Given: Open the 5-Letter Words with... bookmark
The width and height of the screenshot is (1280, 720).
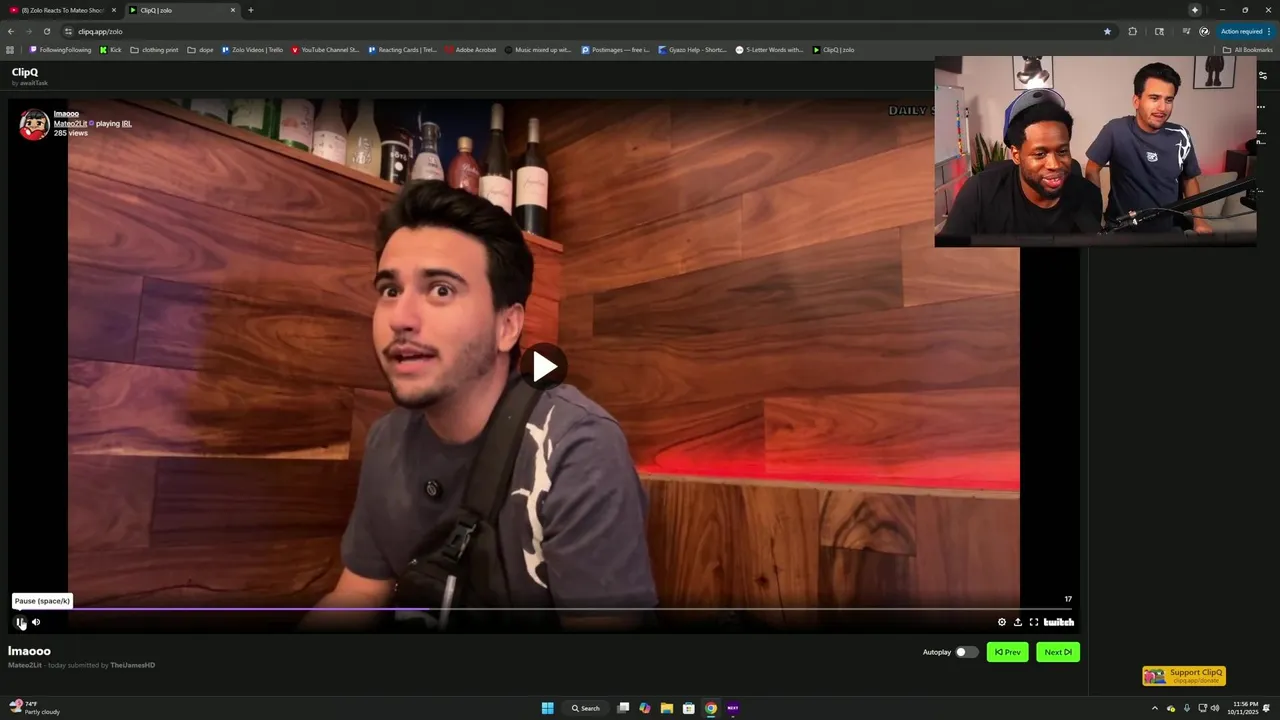Looking at the screenshot, I should 769,49.
